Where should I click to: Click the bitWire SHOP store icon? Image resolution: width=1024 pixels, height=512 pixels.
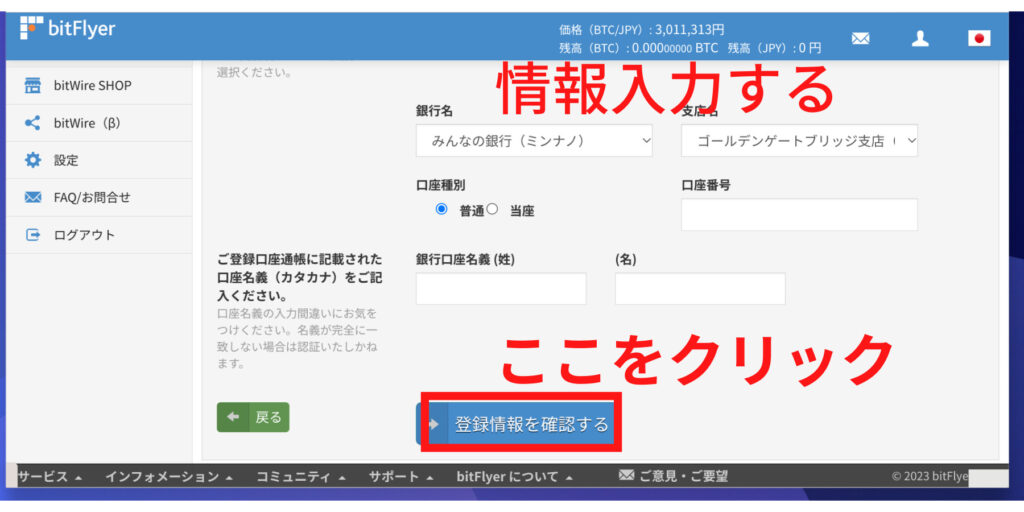[32, 86]
